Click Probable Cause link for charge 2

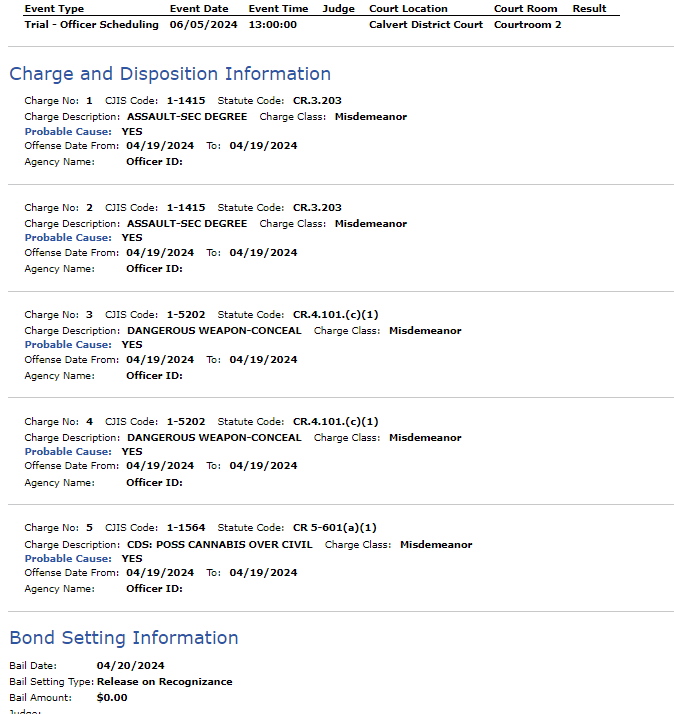68,238
